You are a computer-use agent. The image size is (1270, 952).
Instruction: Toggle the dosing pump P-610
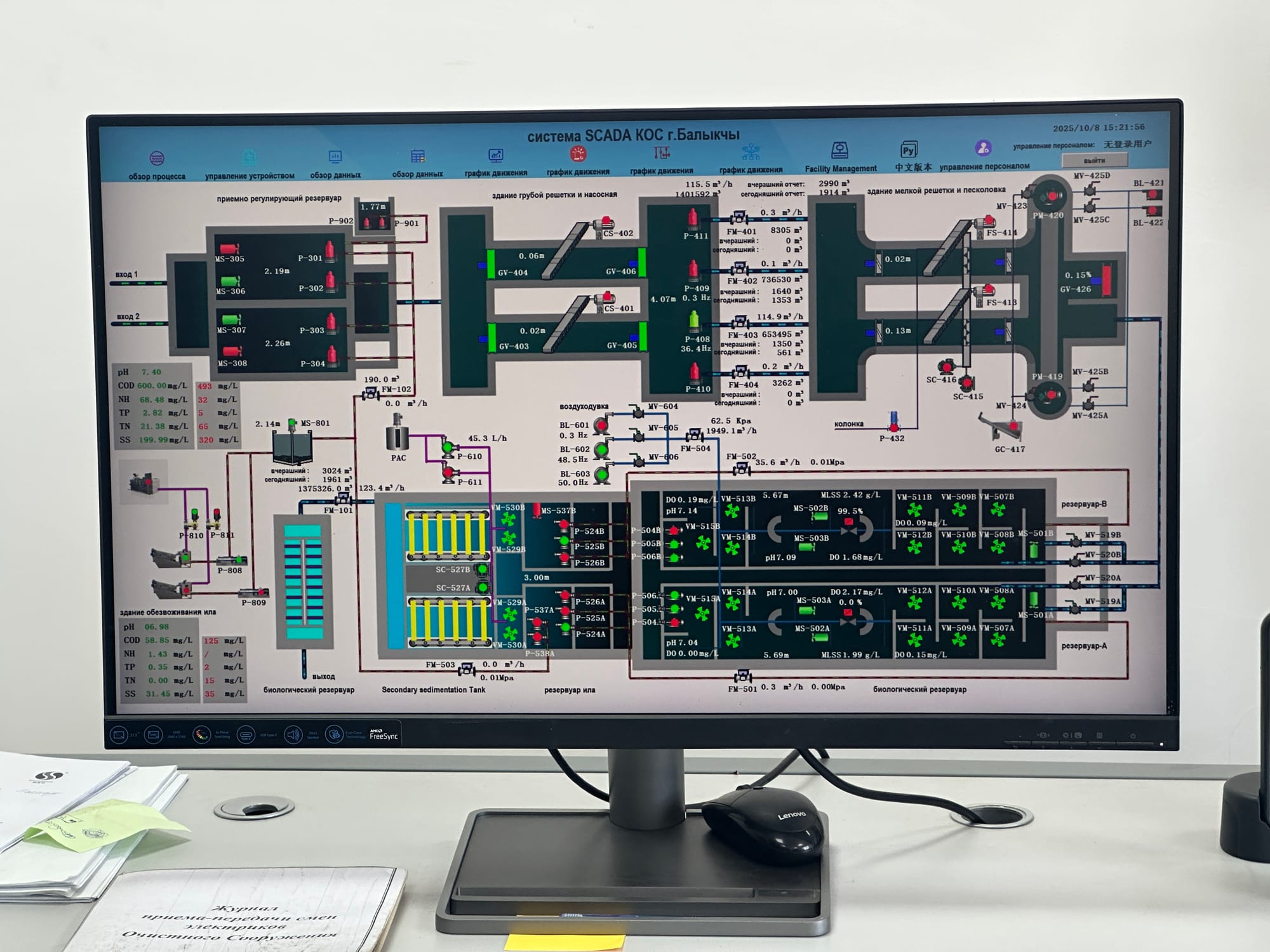(448, 448)
